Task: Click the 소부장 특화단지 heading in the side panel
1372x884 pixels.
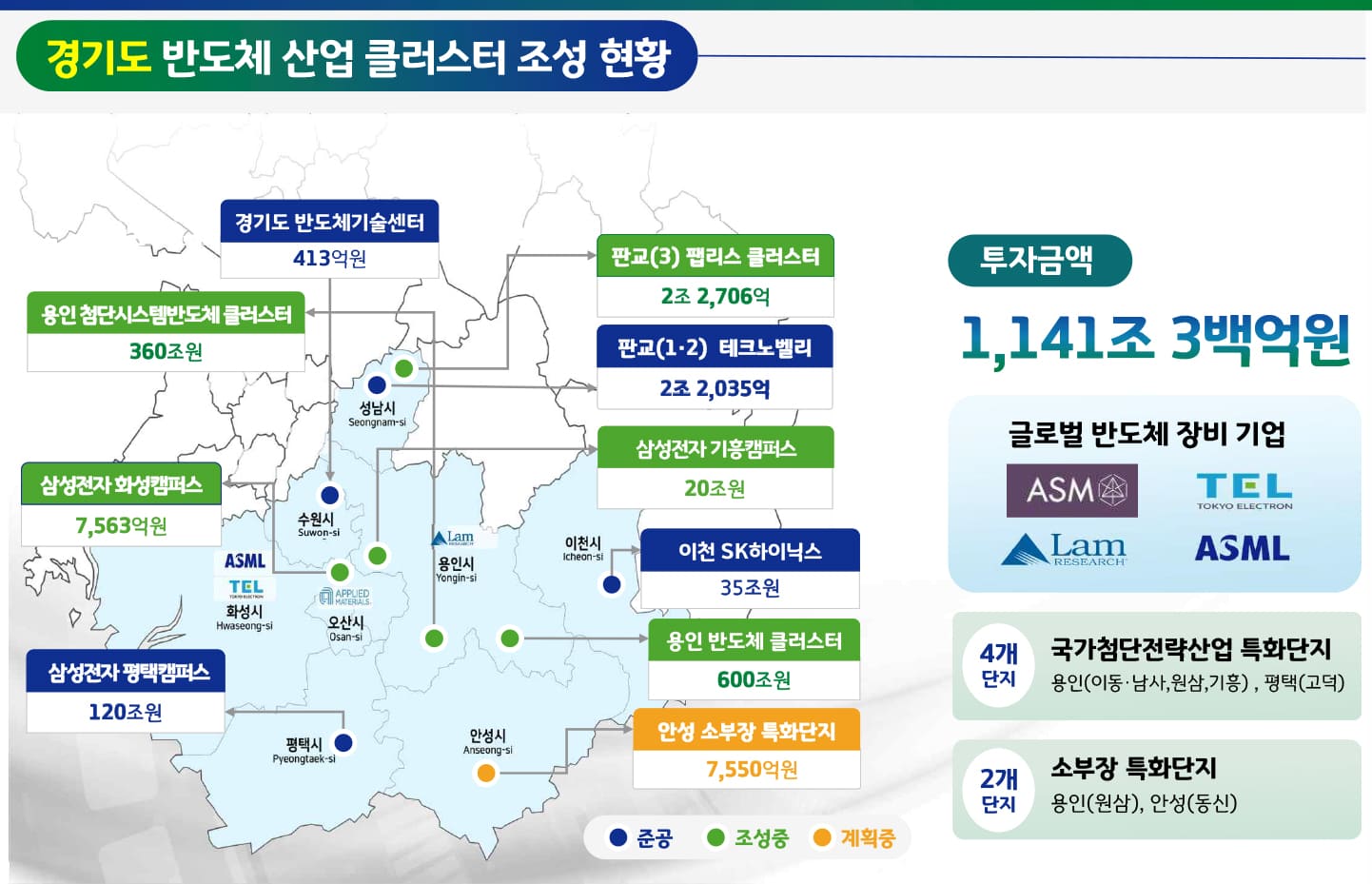Action: 1133,767
